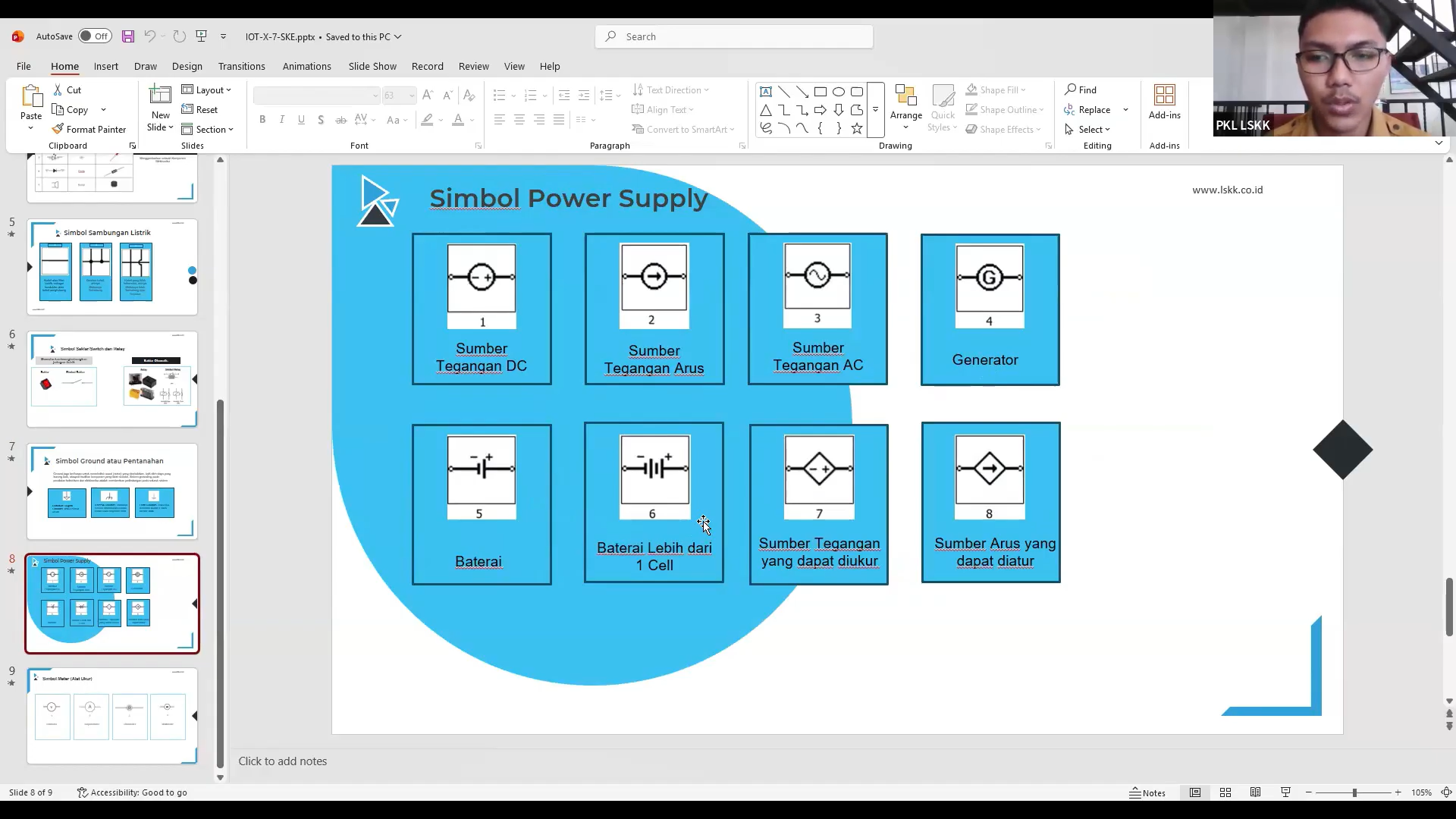Switch to Slide Sorter view icon

tap(1225, 792)
